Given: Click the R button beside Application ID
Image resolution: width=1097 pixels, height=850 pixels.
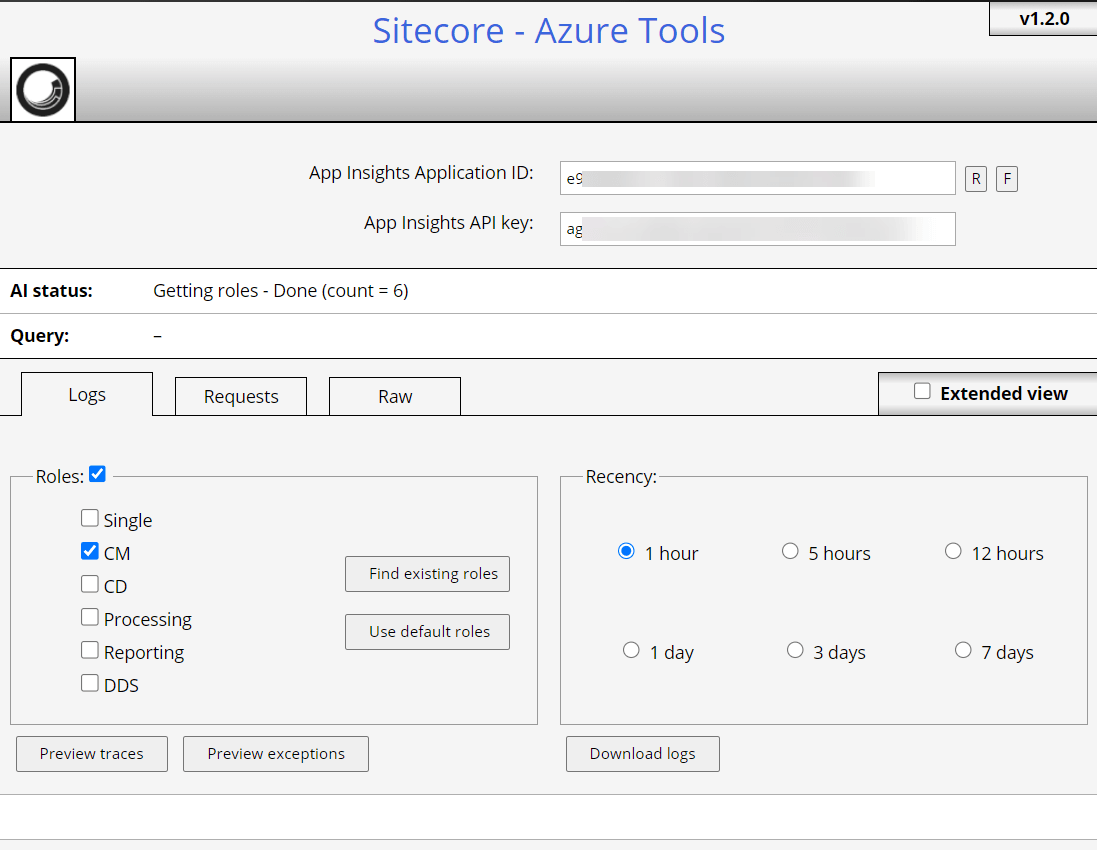Looking at the screenshot, I should click(x=975, y=179).
